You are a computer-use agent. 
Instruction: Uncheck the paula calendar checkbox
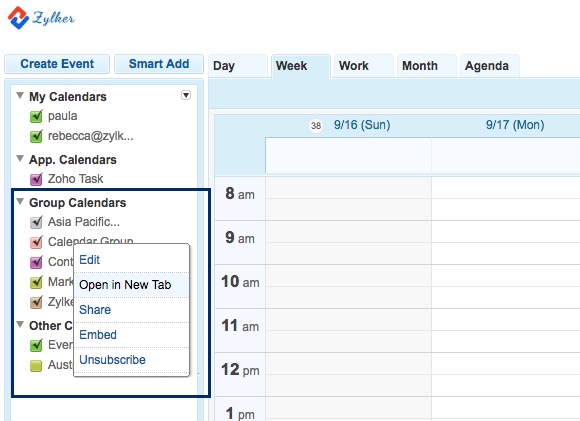pyautogui.click(x=36, y=116)
